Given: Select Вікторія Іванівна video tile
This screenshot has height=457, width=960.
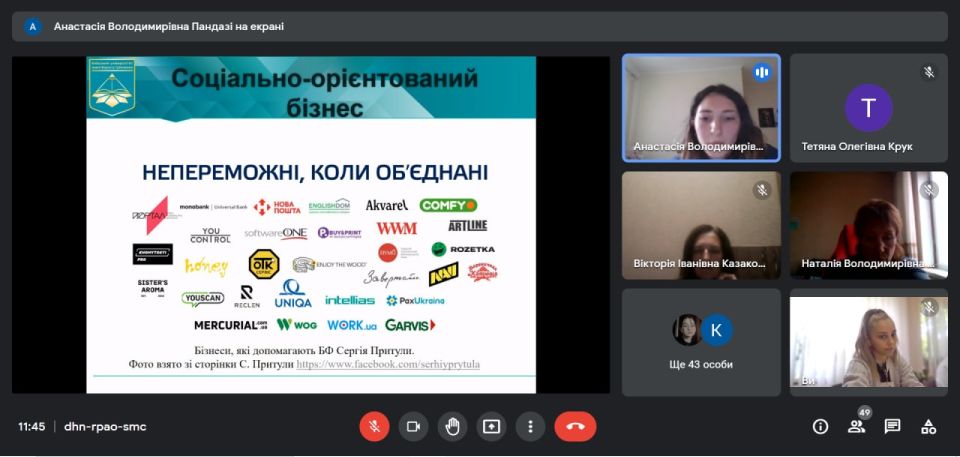Looking at the screenshot, I should 701,225.
